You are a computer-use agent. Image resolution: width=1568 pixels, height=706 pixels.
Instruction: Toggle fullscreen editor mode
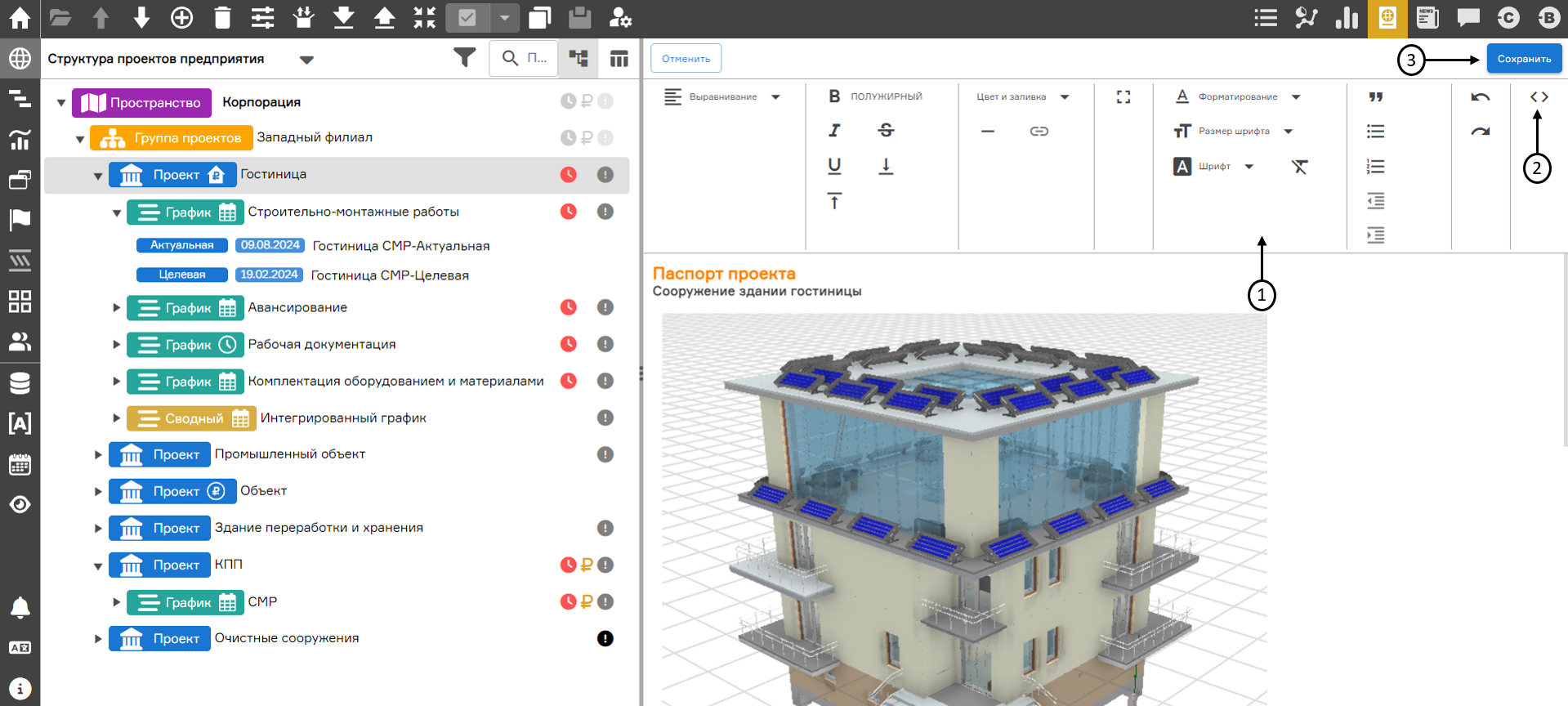[1124, 96]
